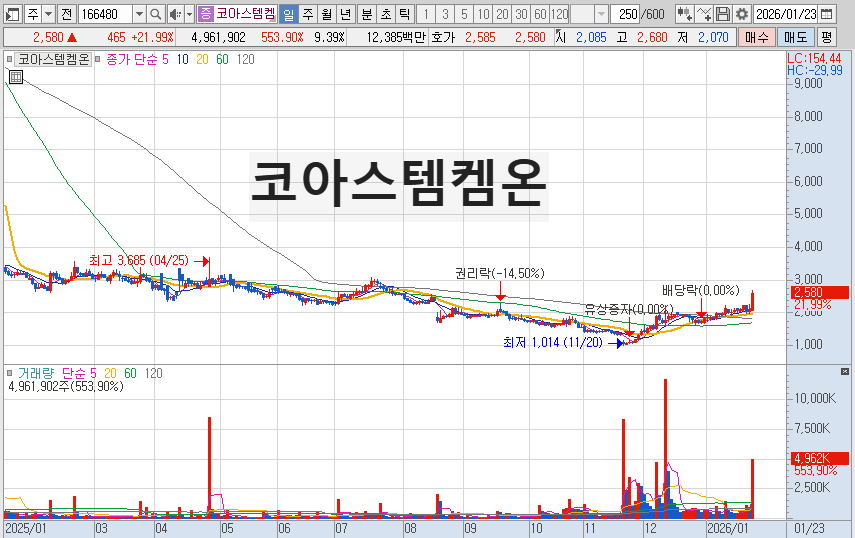Click the 최고 3,685 (04/25) marker

(139, 261)
